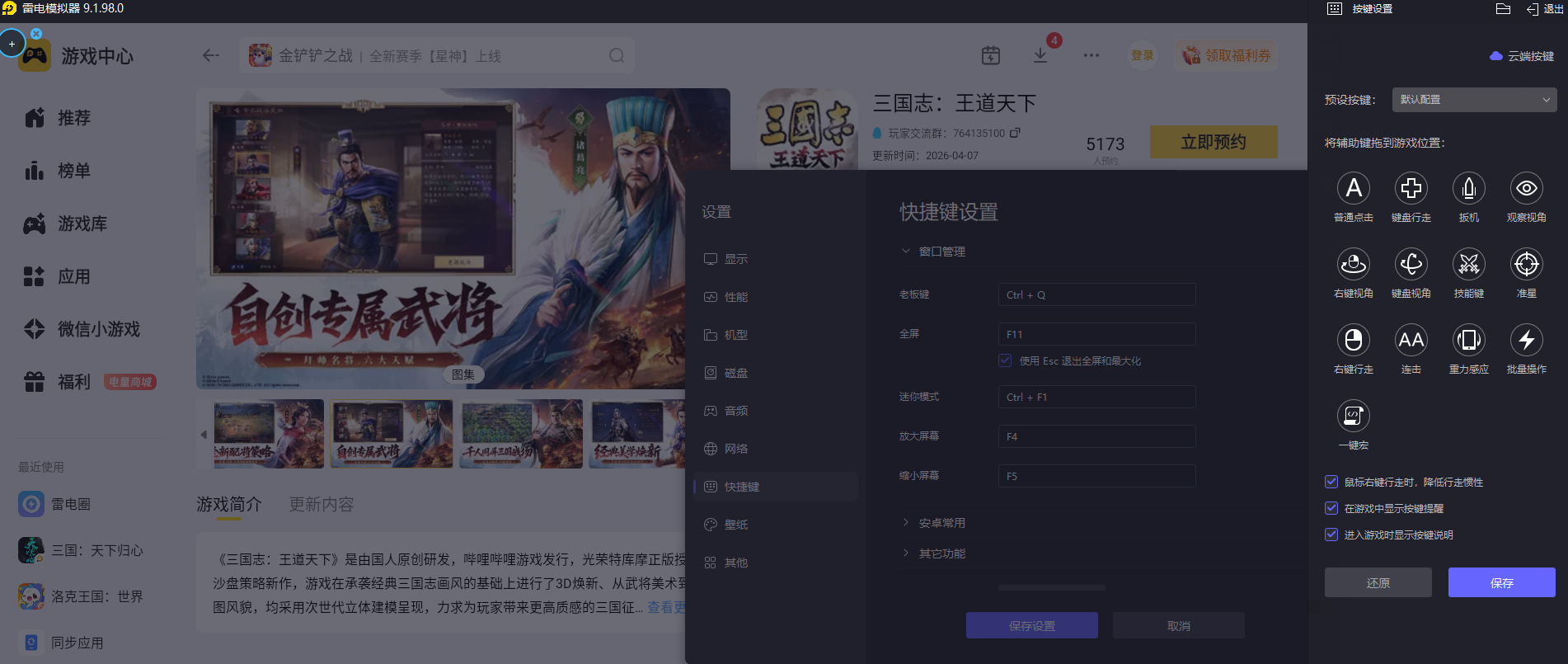Expand the 其它功能 section
Viewport: 1568px width, 664px height.
click(933, 553)
